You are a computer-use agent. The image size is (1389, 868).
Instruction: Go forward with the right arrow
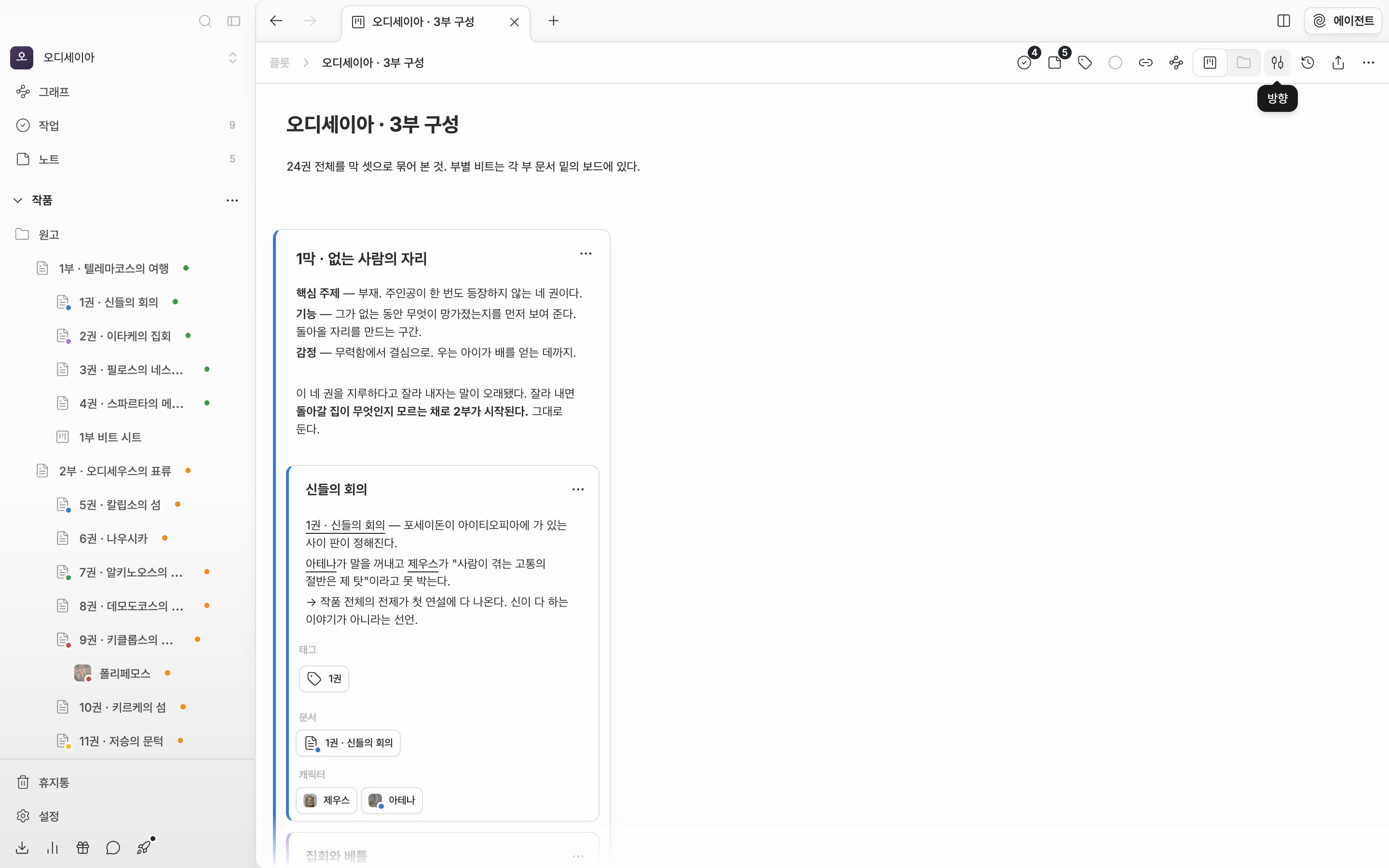[310, 21]
